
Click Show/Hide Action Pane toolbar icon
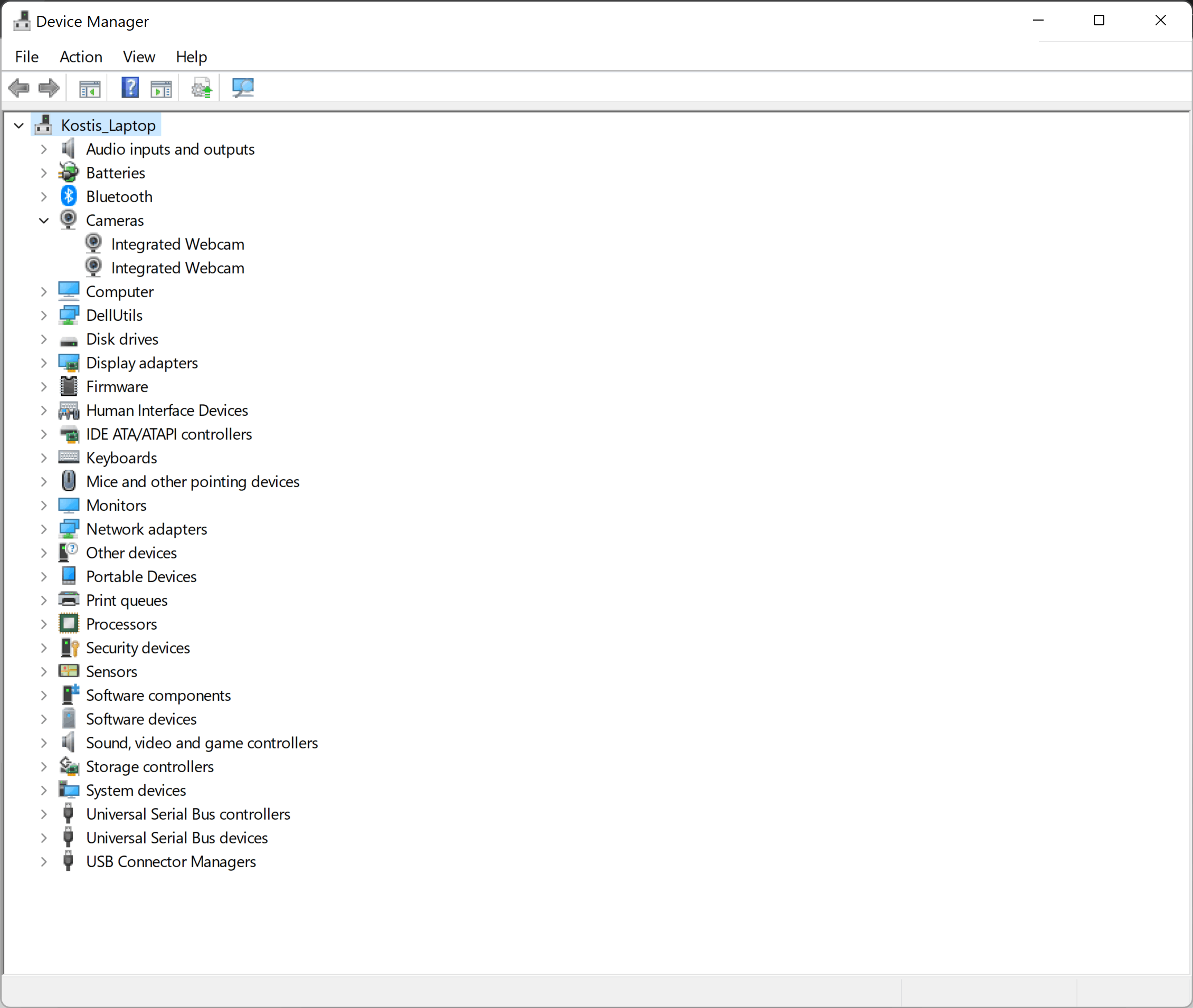click(161, 89)
